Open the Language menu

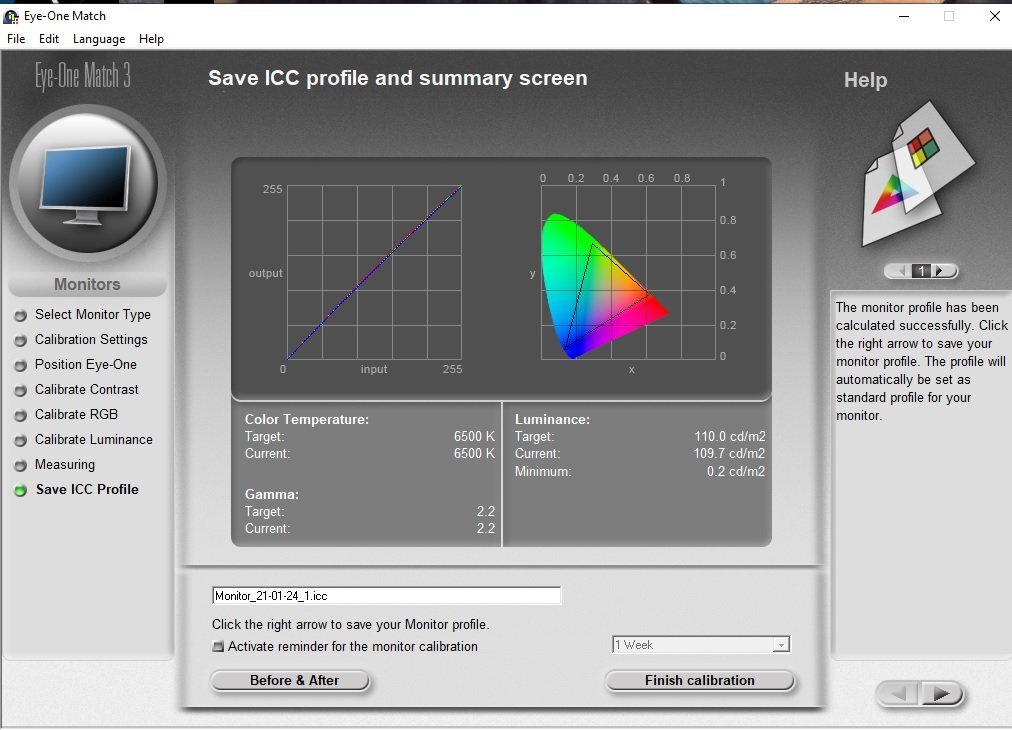click(x=99, y=39)
